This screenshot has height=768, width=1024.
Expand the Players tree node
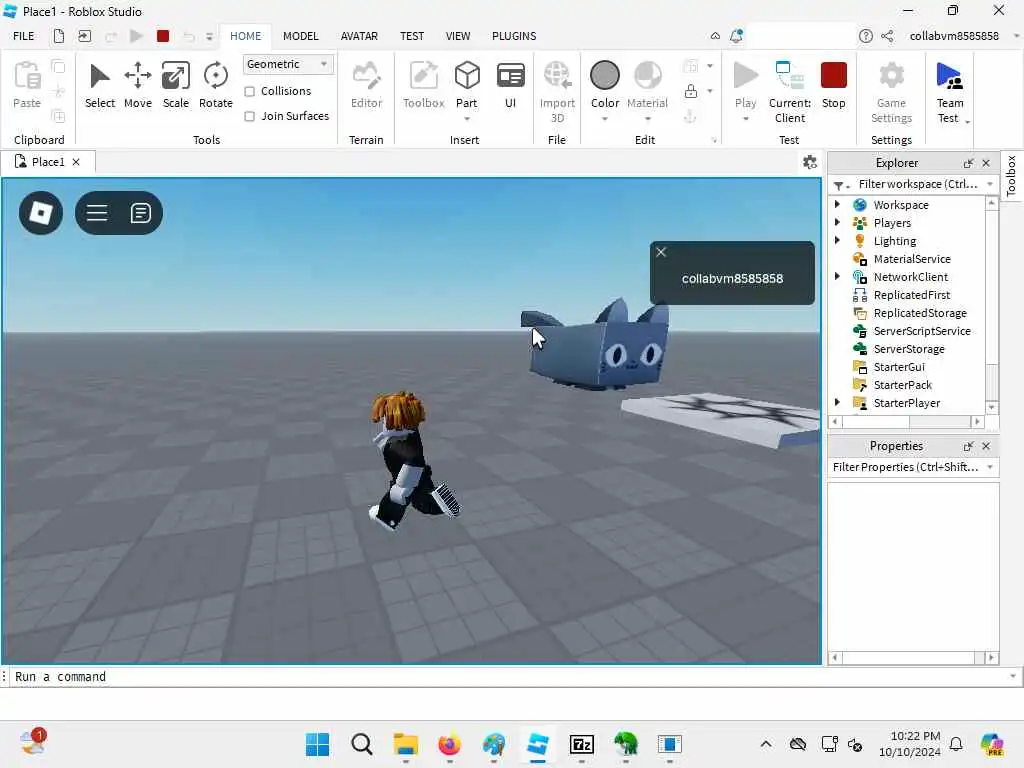click(837, 222)
